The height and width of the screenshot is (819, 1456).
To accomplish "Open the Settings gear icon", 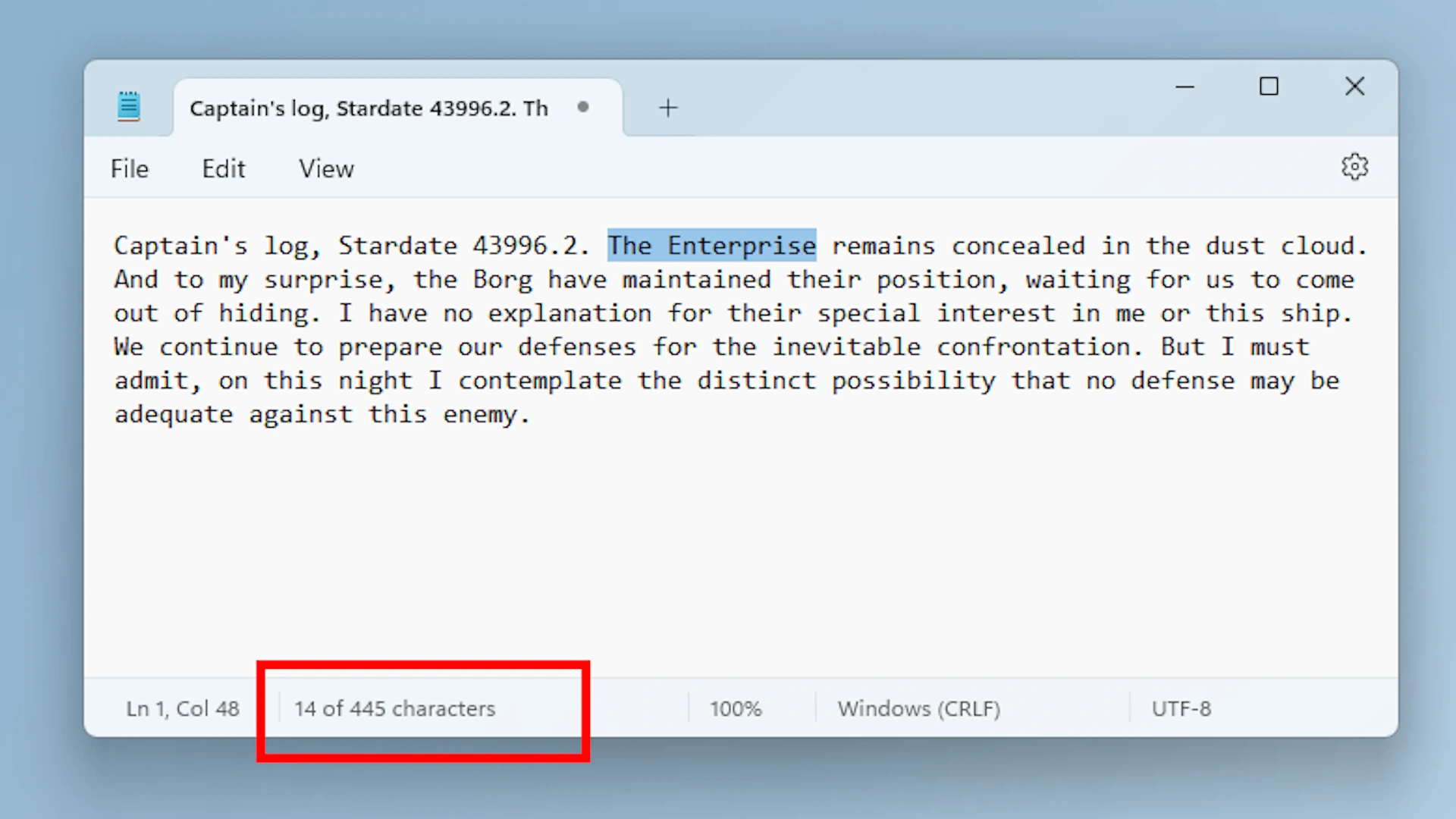I will [x=1355, y=167].
